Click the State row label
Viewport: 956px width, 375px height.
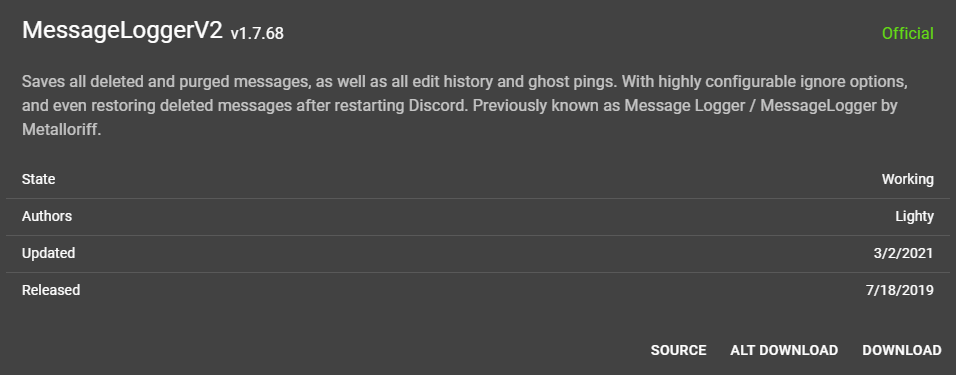click(38, 179)
